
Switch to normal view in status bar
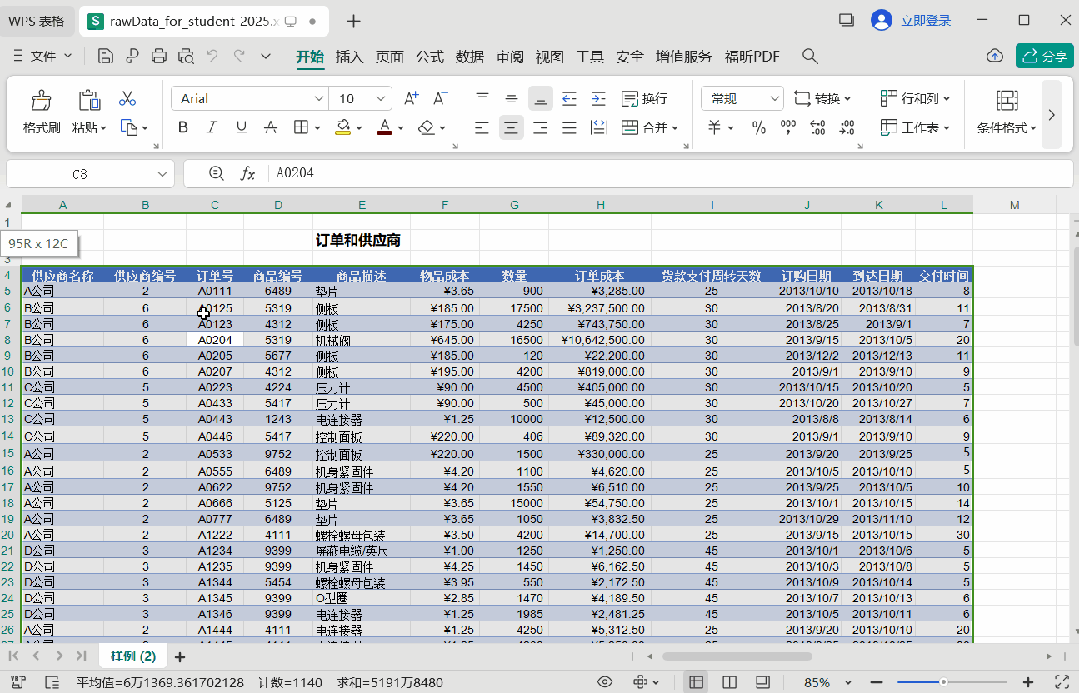696,682
